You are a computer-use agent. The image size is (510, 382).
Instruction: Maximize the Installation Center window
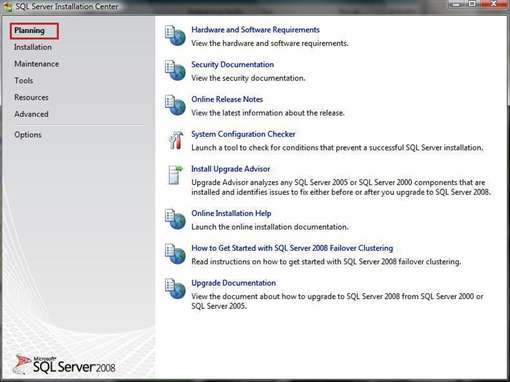click(x=472, y=4)
